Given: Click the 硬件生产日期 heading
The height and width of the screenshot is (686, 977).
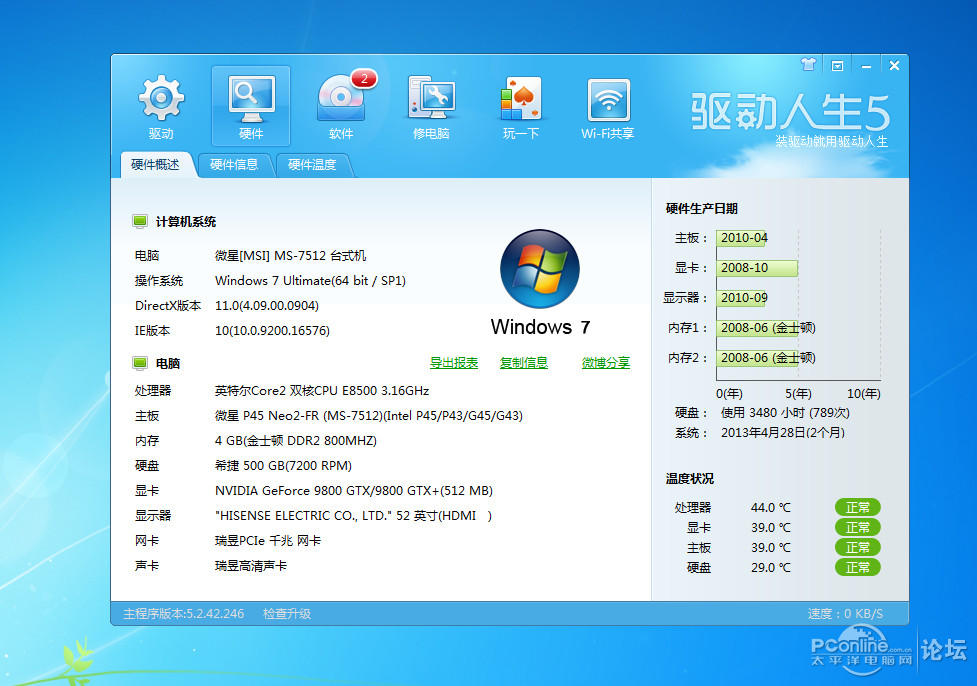Looking at the screenshot, I should 702,208.
